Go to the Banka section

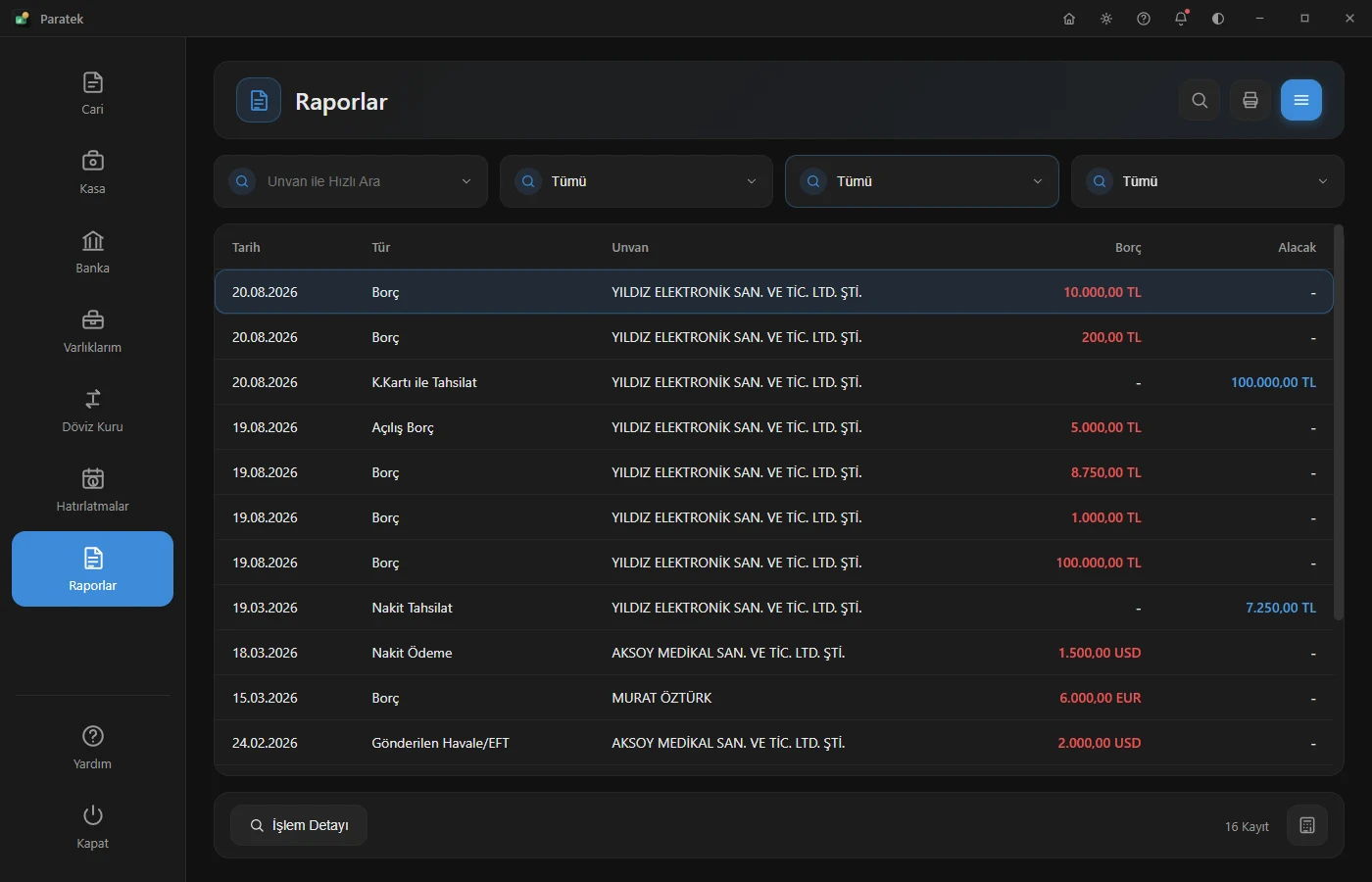[92, 253]
